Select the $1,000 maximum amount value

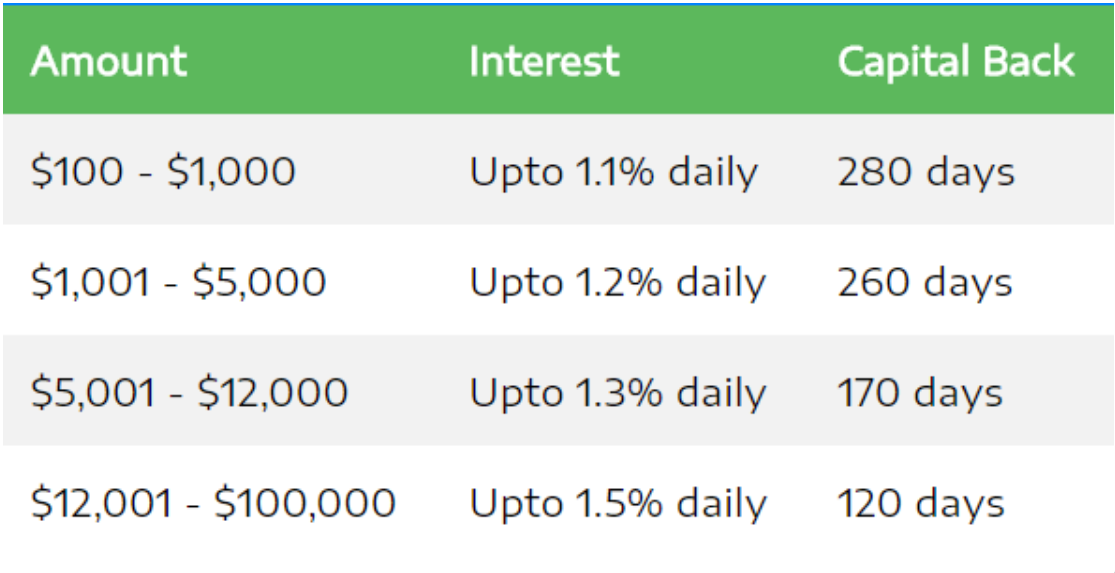[x=231, y=172]
